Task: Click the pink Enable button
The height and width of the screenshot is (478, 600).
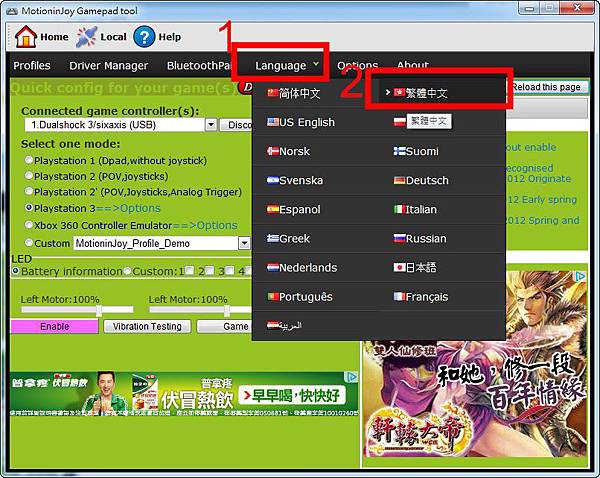Action: tap(55, 326)
